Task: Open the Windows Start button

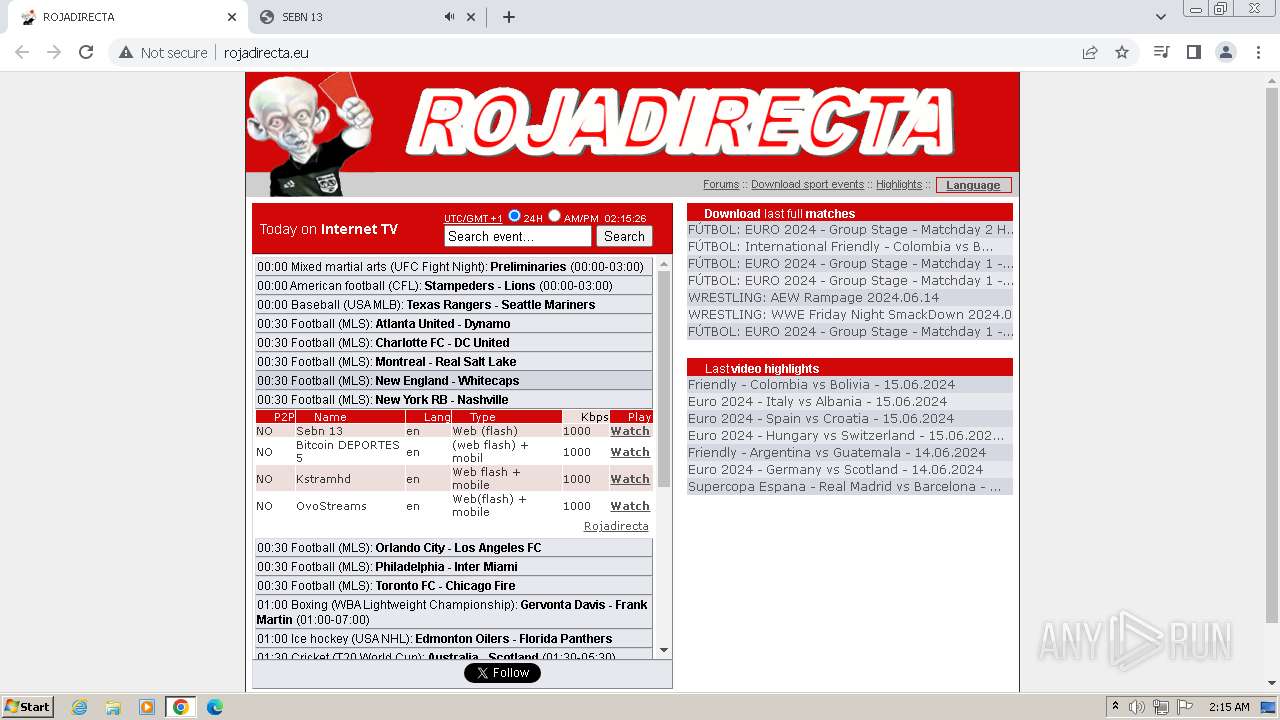Action: 27,706
